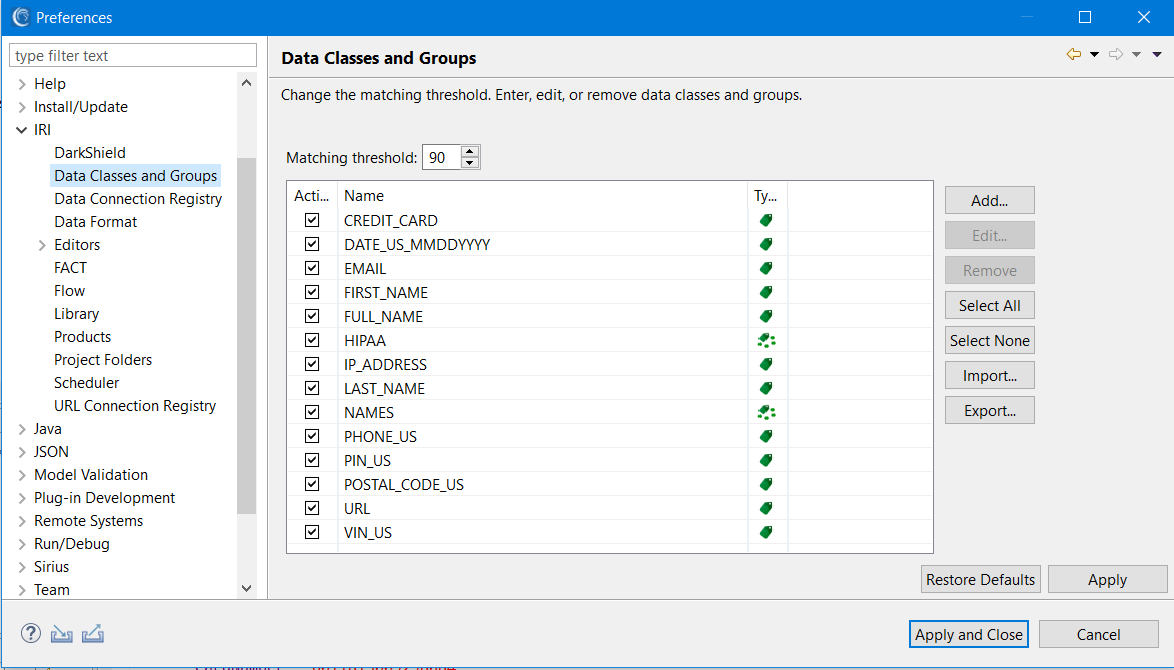Click the group type icon for NAMES
Viewport: 1174px width, 670px height.
click(x=766, y=412)
